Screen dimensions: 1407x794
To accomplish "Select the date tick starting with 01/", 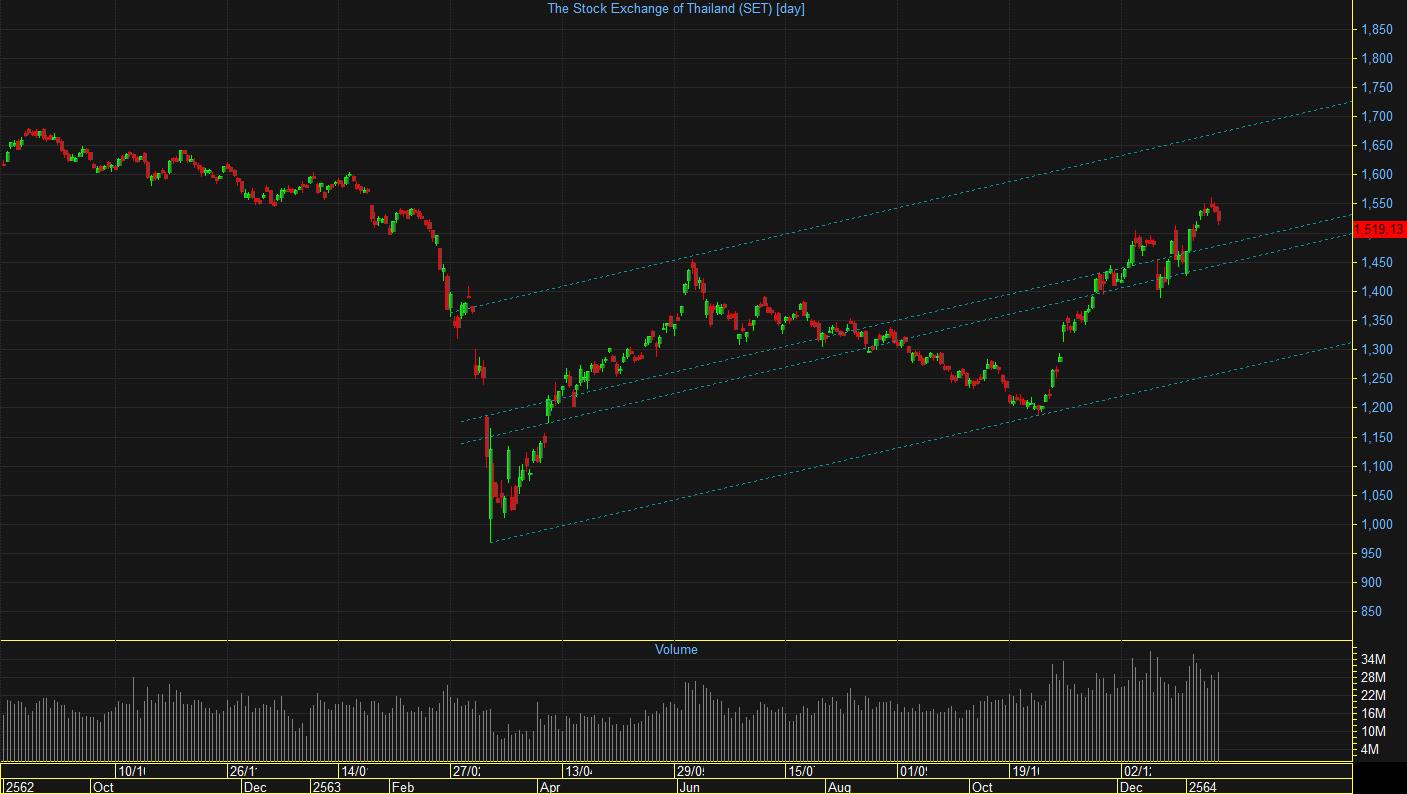I will point(913,772).
